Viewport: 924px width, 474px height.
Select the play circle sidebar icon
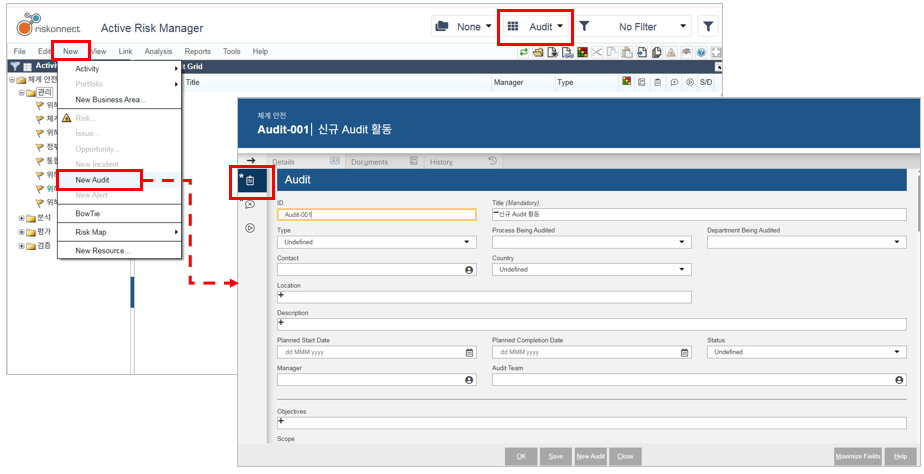250,228
